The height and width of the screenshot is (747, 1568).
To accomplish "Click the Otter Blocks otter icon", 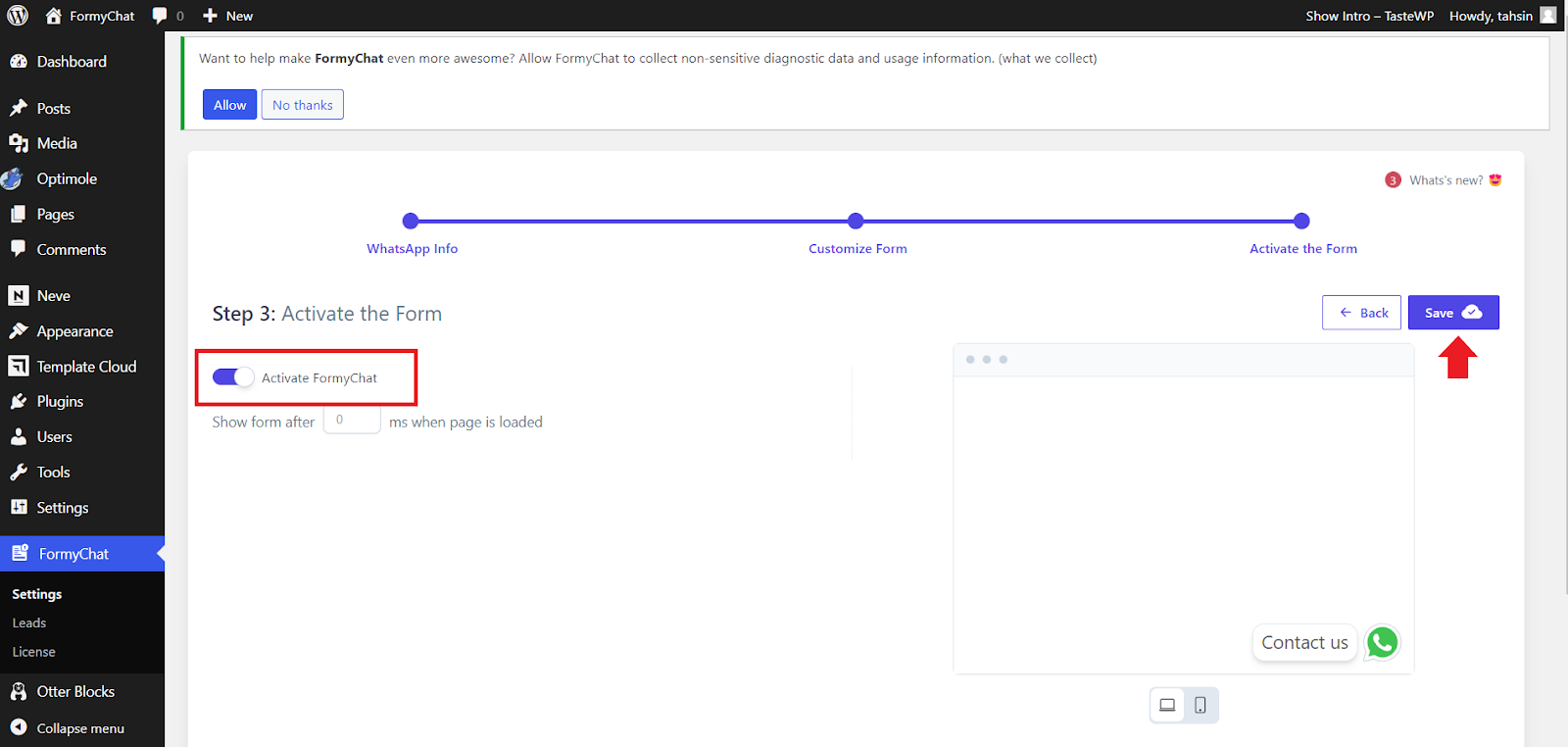I will click(x=19, y=691).
